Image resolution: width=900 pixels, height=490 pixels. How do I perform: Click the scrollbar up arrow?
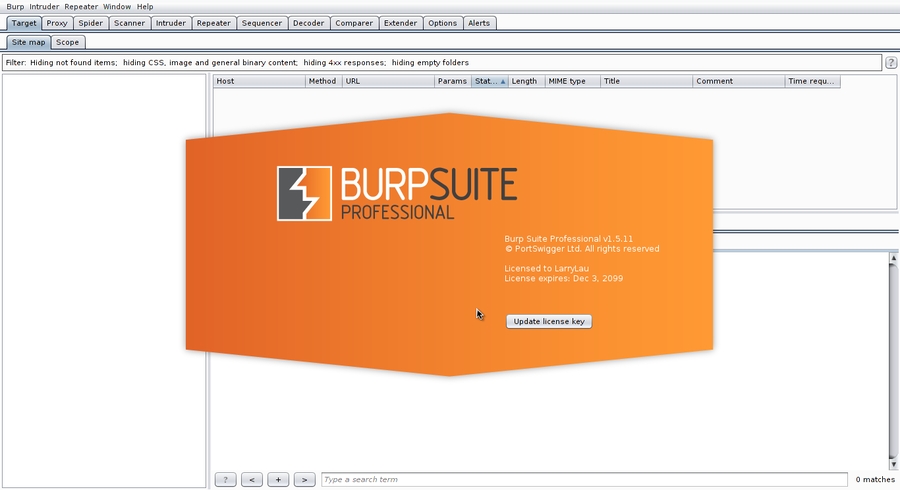click(894, 258)
